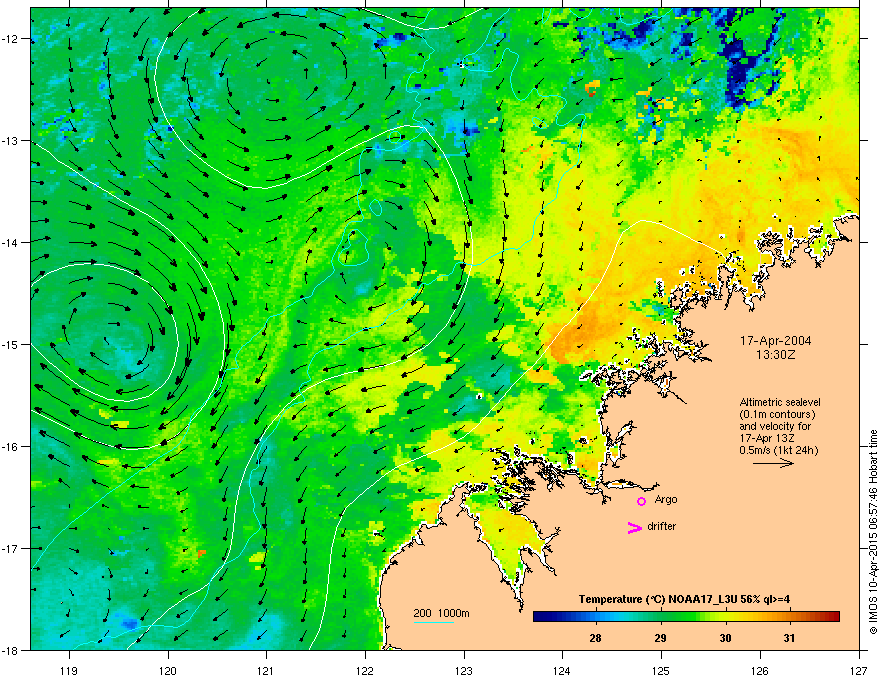This screenshot has width=880, height=680.
Task: Click the '17-Apr-2004' date label
Action: point(775,341)
